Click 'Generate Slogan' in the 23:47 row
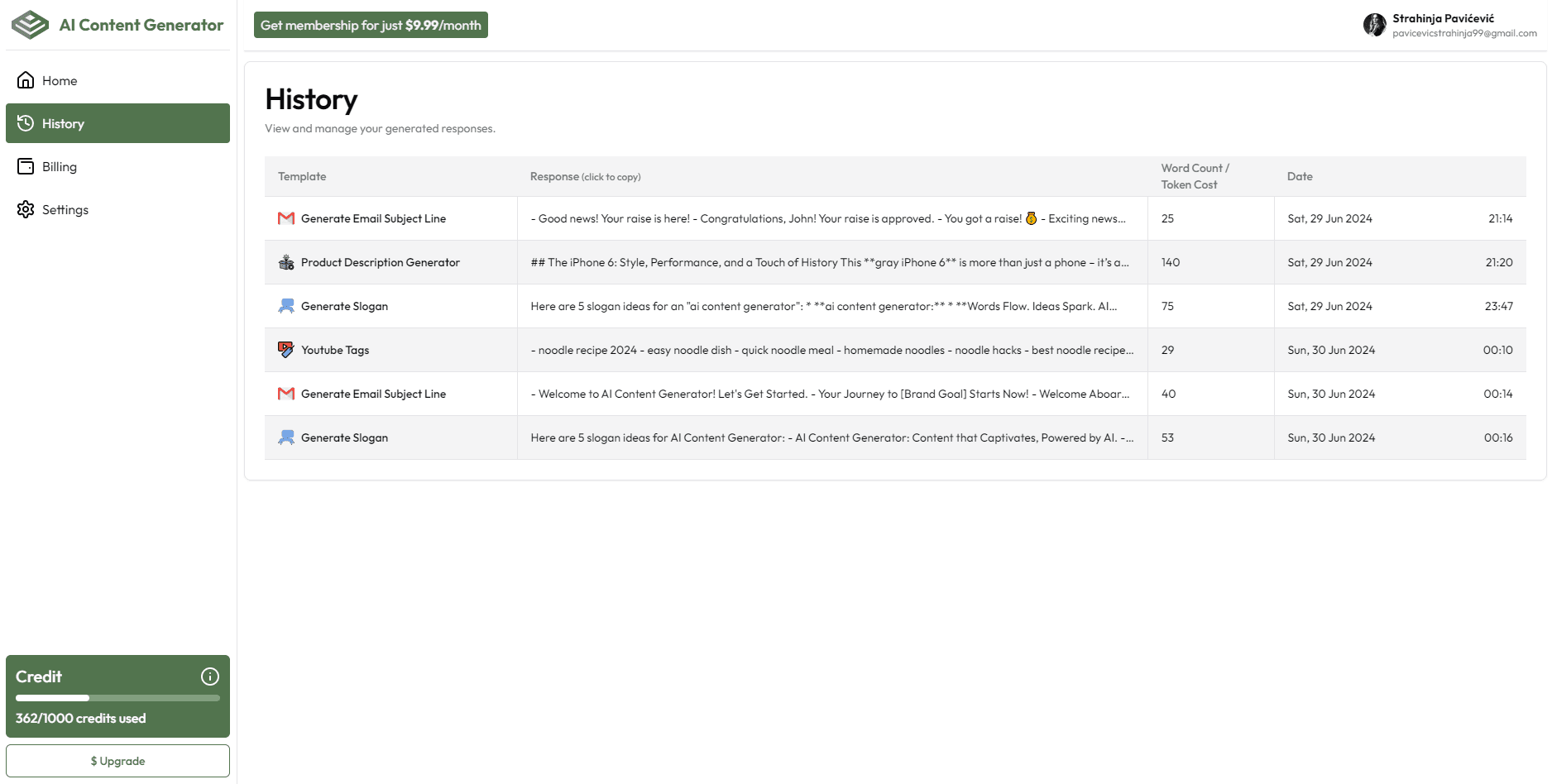The image size is (1552, 784). pos(344,306)
